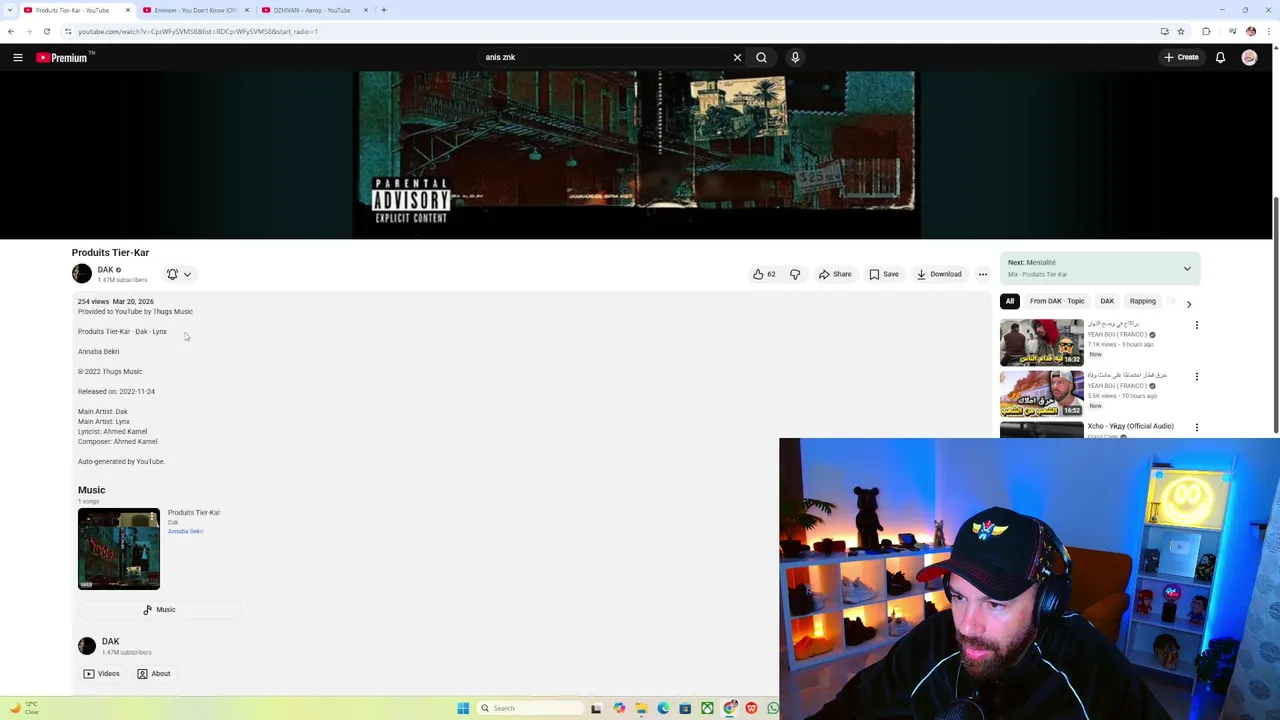Open the Create menu
Viewport: 1280px width, 720px height.
tap(1180, 57)
